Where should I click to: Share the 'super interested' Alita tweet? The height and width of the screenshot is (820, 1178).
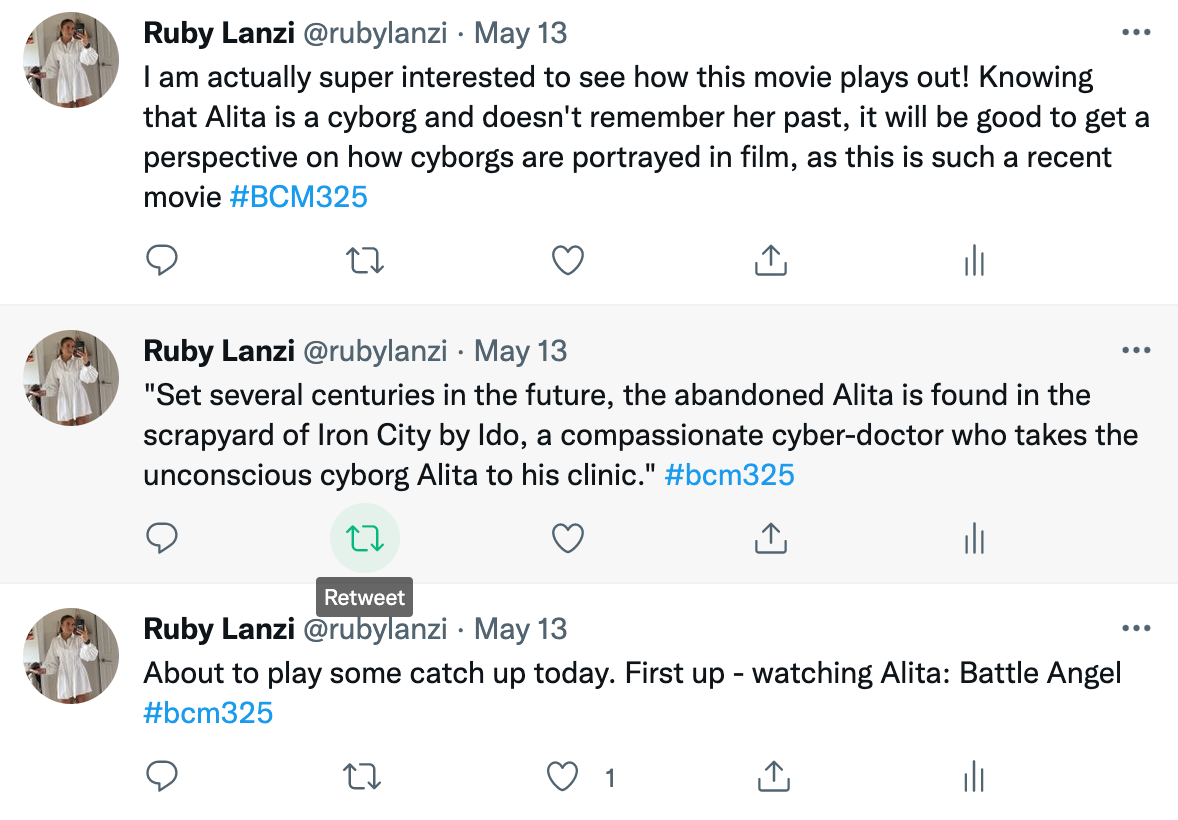click(770, 261)
